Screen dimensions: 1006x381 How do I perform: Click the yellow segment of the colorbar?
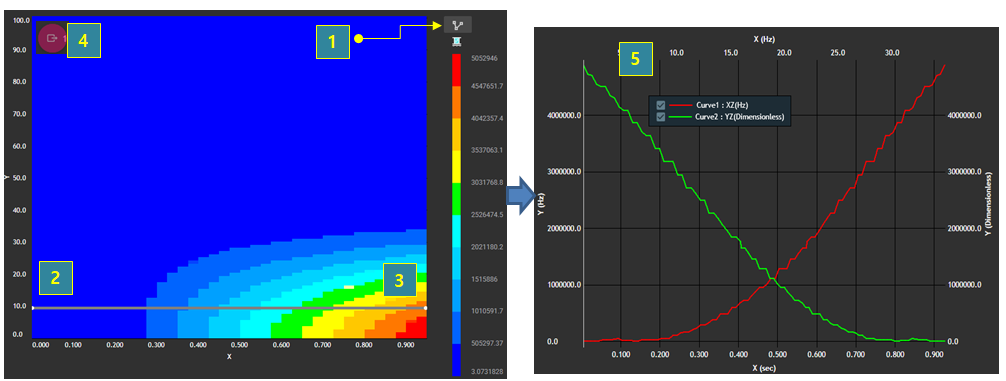pyautogui.click(x=457, y=167)
